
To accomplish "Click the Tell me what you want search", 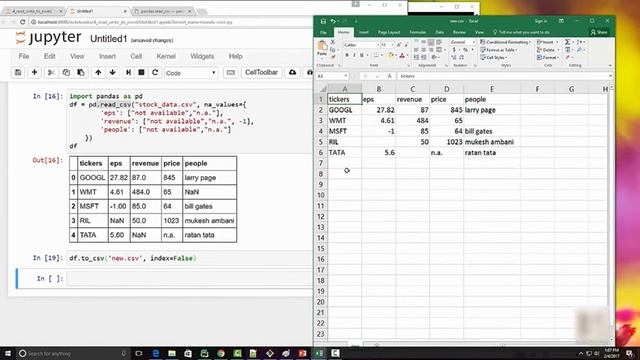I will (x=521, y=32).
